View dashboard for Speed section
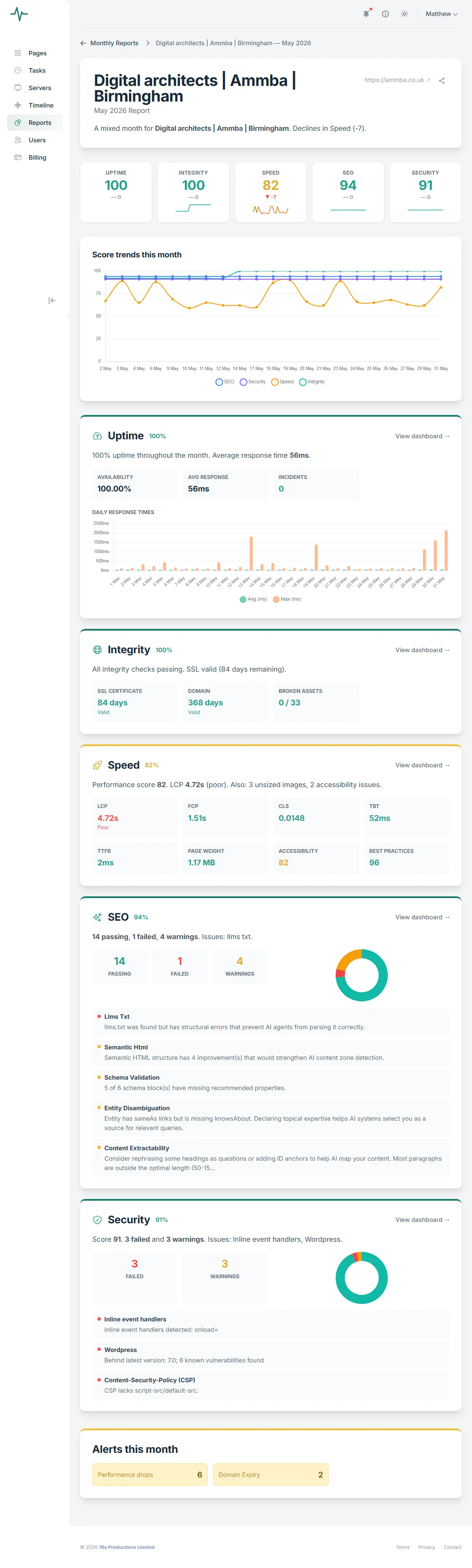Screen dimensions: 472x1568 point(422,766)
